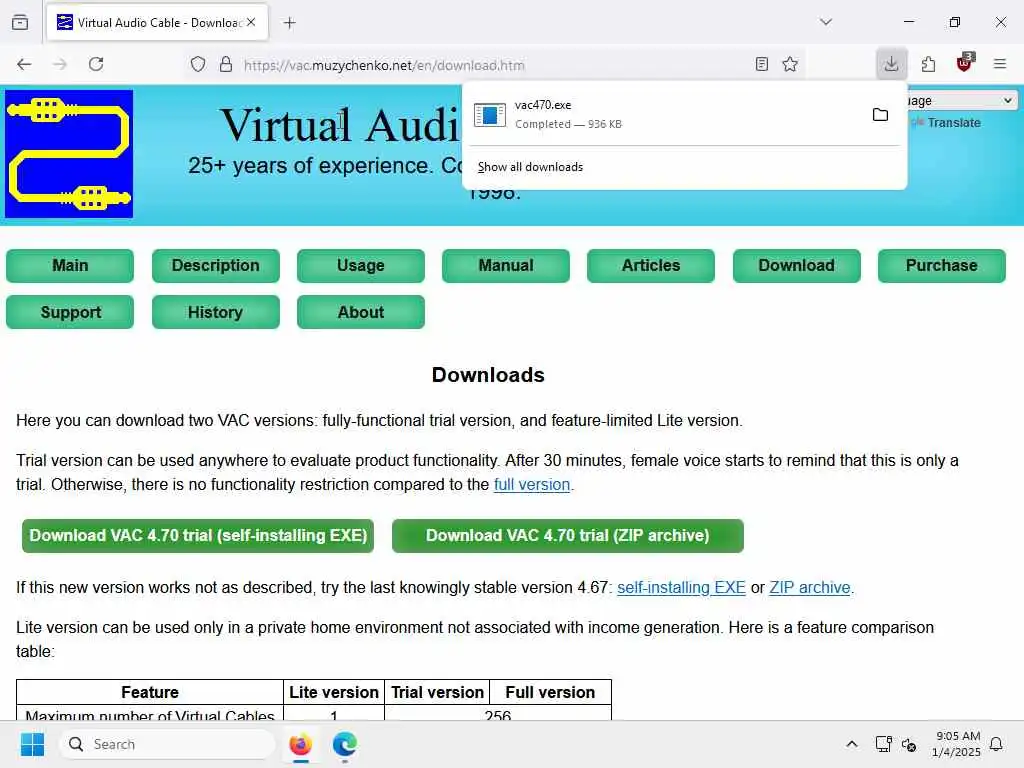Screen dimensions: 1024x768
Task: Expand the list all tabs chevron
Action: (x=826, y=22)
